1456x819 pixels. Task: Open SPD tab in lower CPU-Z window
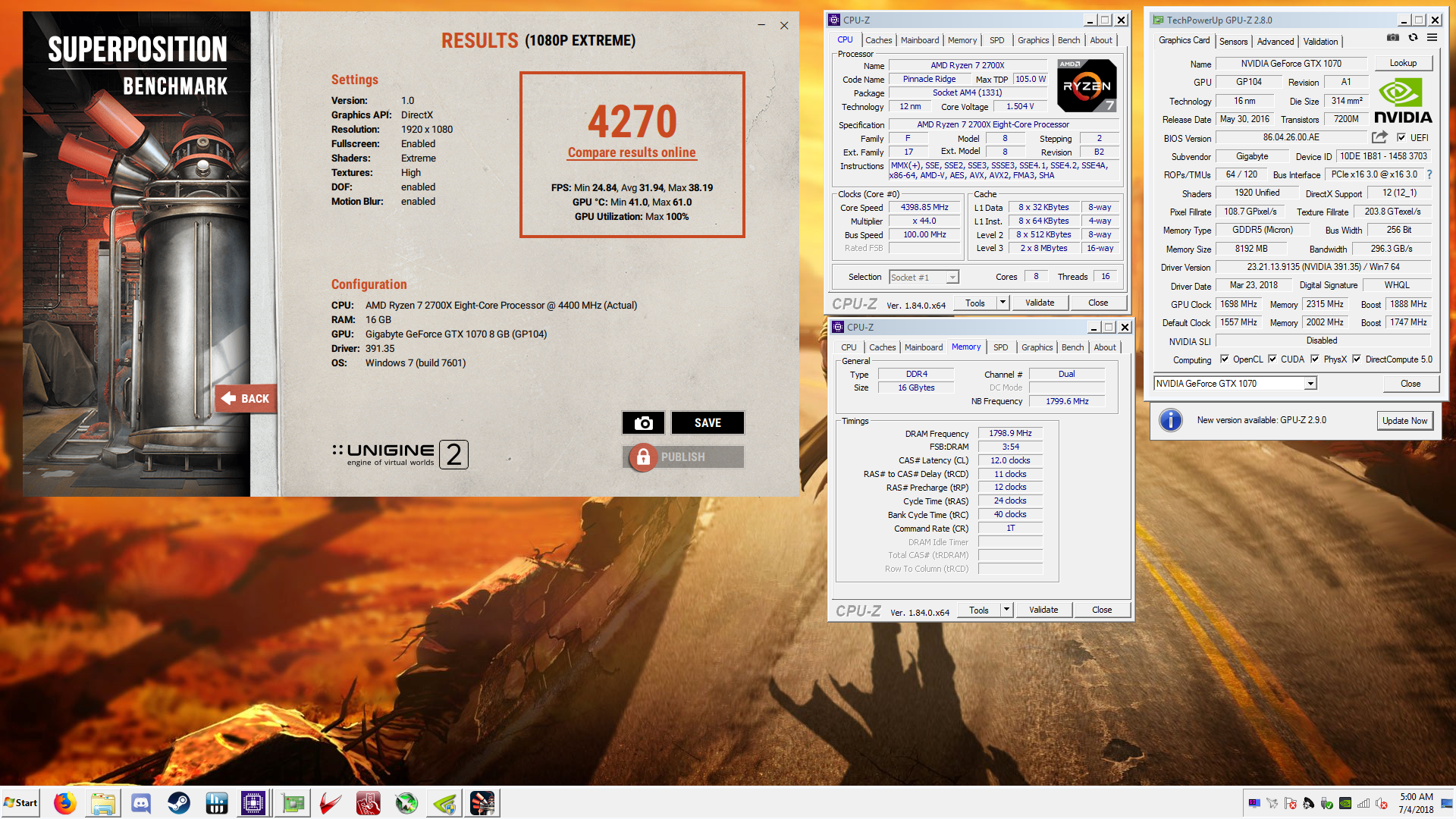click(1001, 347)
